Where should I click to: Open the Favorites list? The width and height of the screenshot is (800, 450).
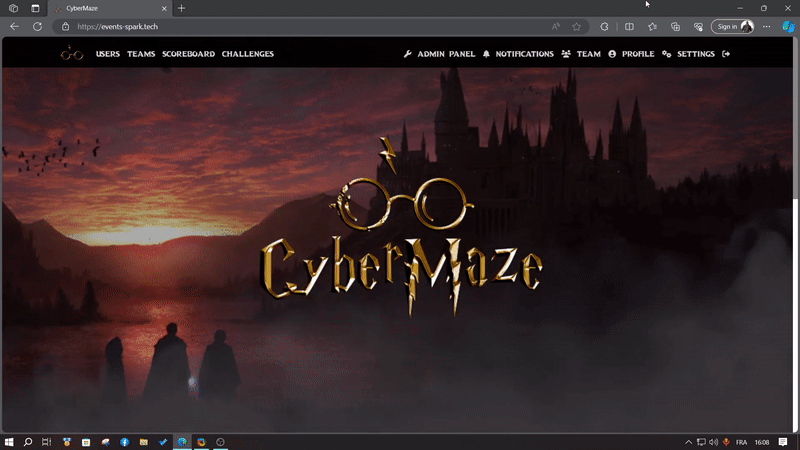(x=653, y=27)
